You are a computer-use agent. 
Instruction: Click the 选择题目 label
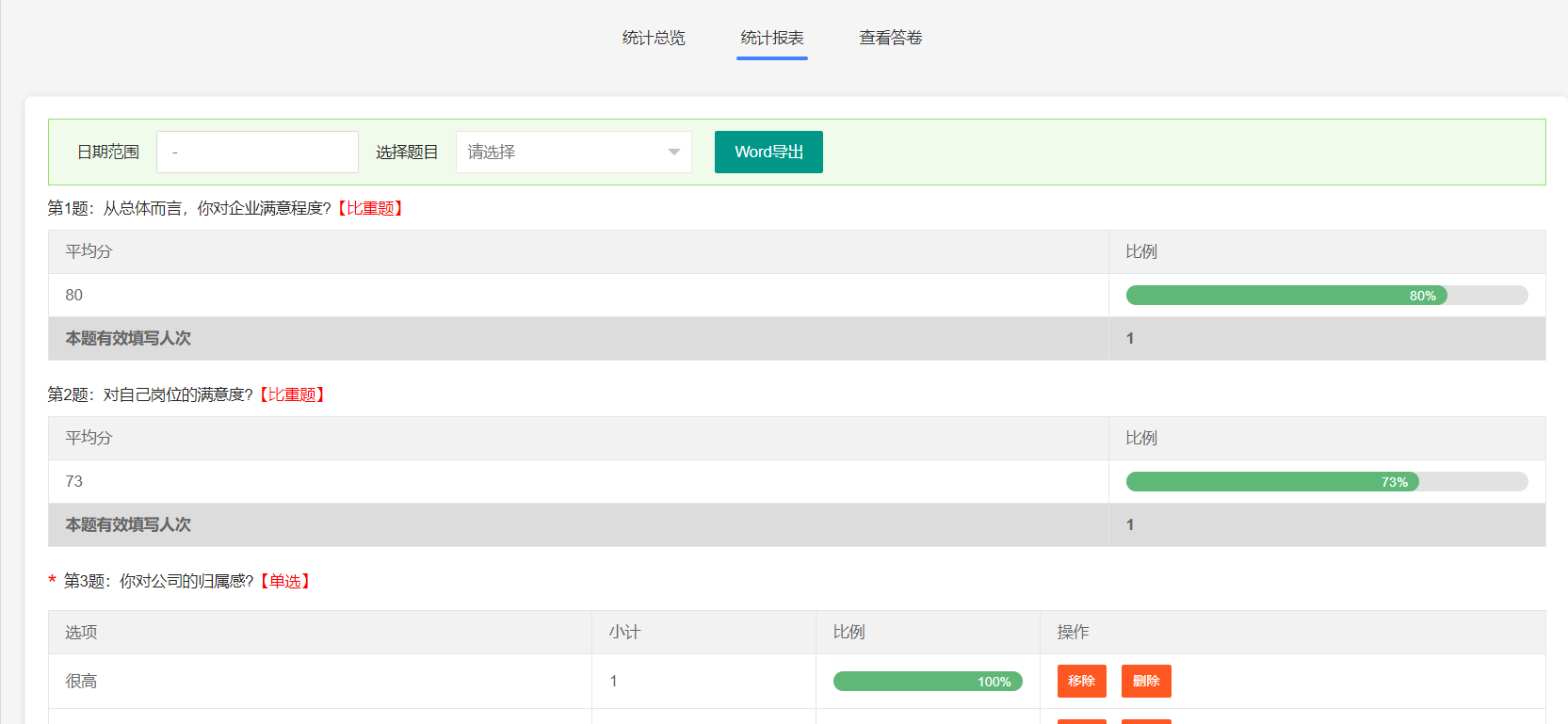click(407, 152)
